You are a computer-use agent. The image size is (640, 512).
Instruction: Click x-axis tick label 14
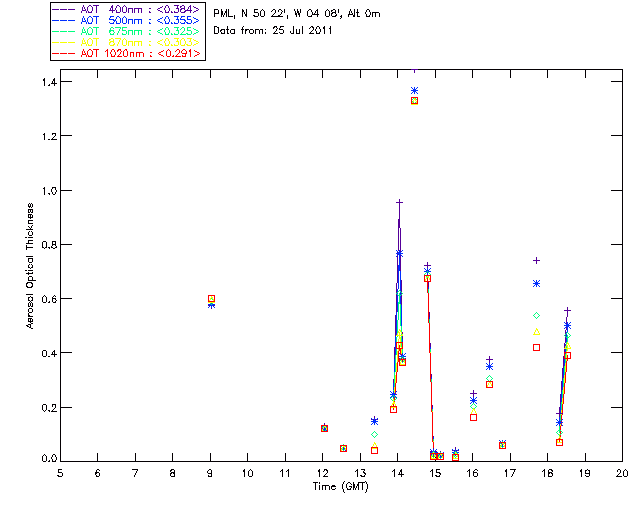tap(398, 473)
